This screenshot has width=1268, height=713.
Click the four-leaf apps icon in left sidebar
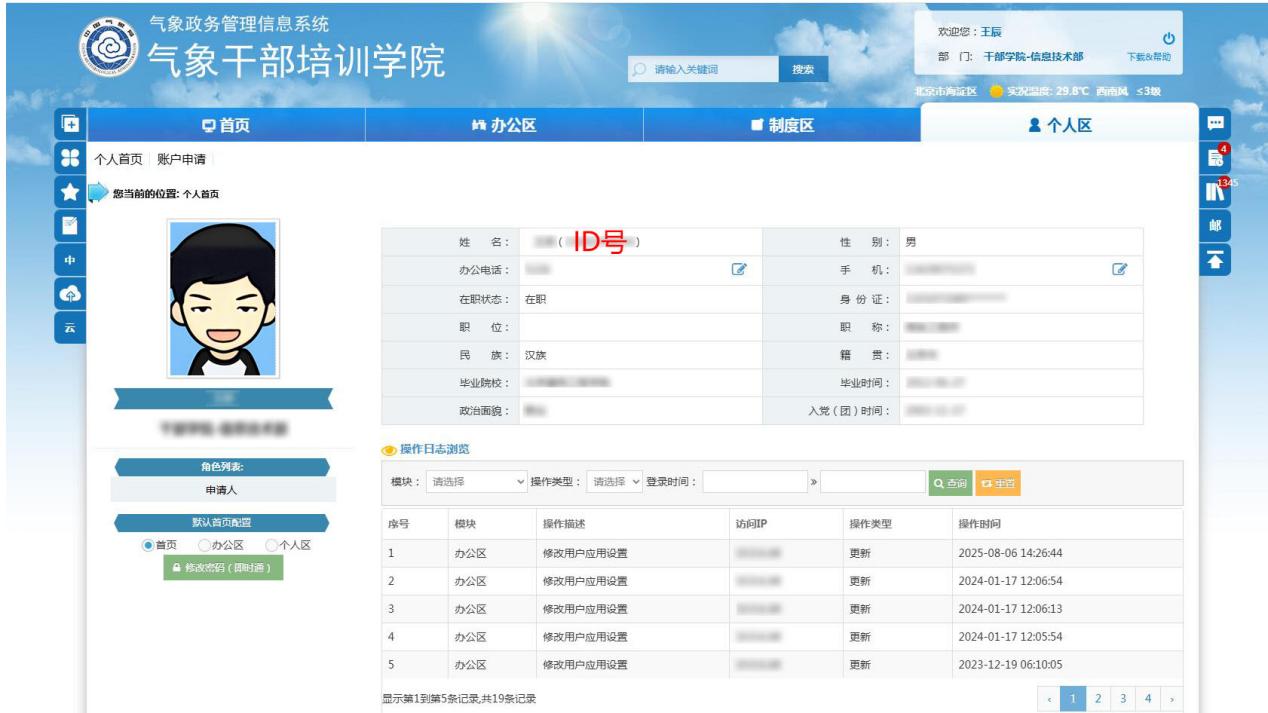(x=70, y=158)
